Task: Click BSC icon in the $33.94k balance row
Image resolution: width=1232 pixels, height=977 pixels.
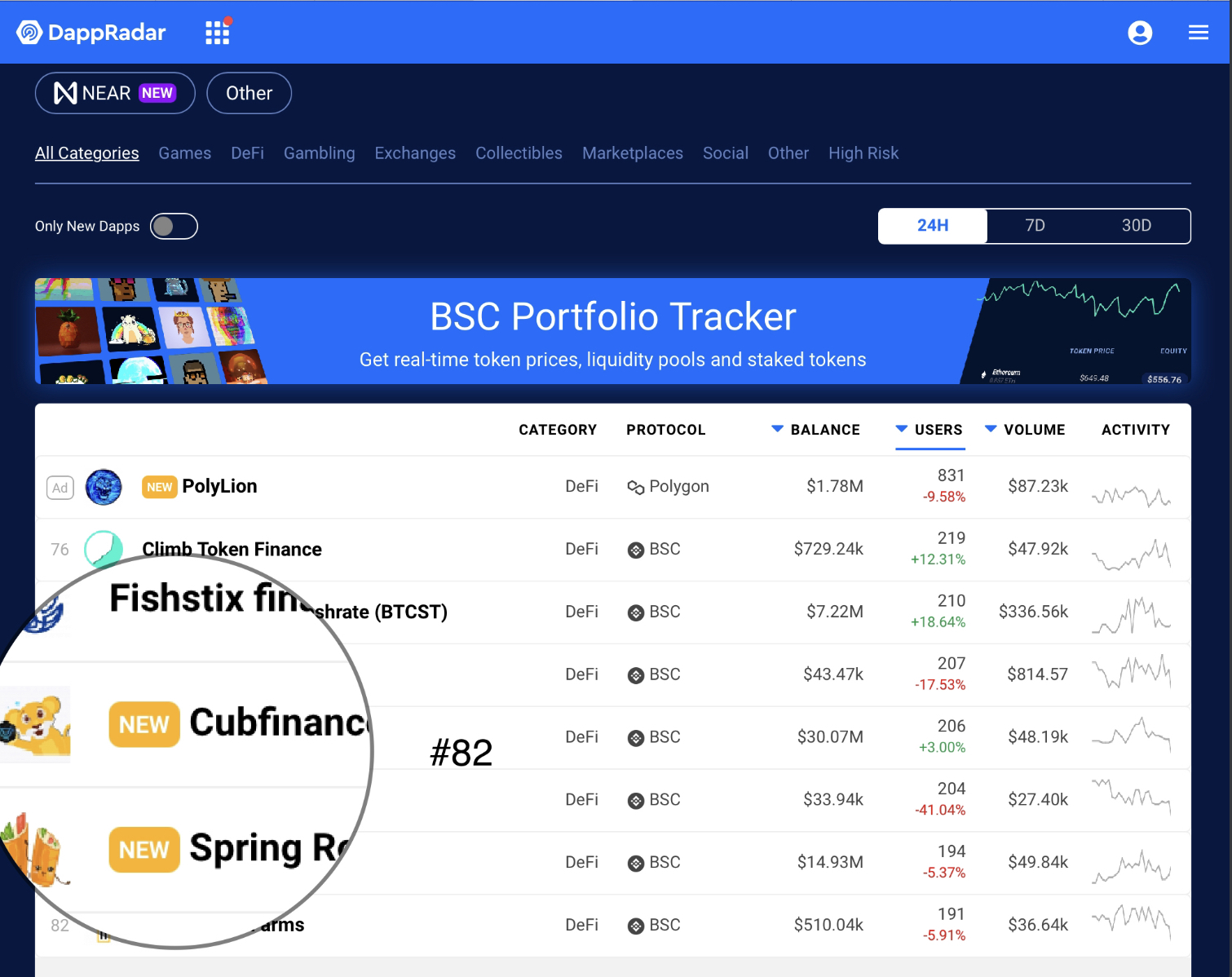Action: tap(636, 801)
